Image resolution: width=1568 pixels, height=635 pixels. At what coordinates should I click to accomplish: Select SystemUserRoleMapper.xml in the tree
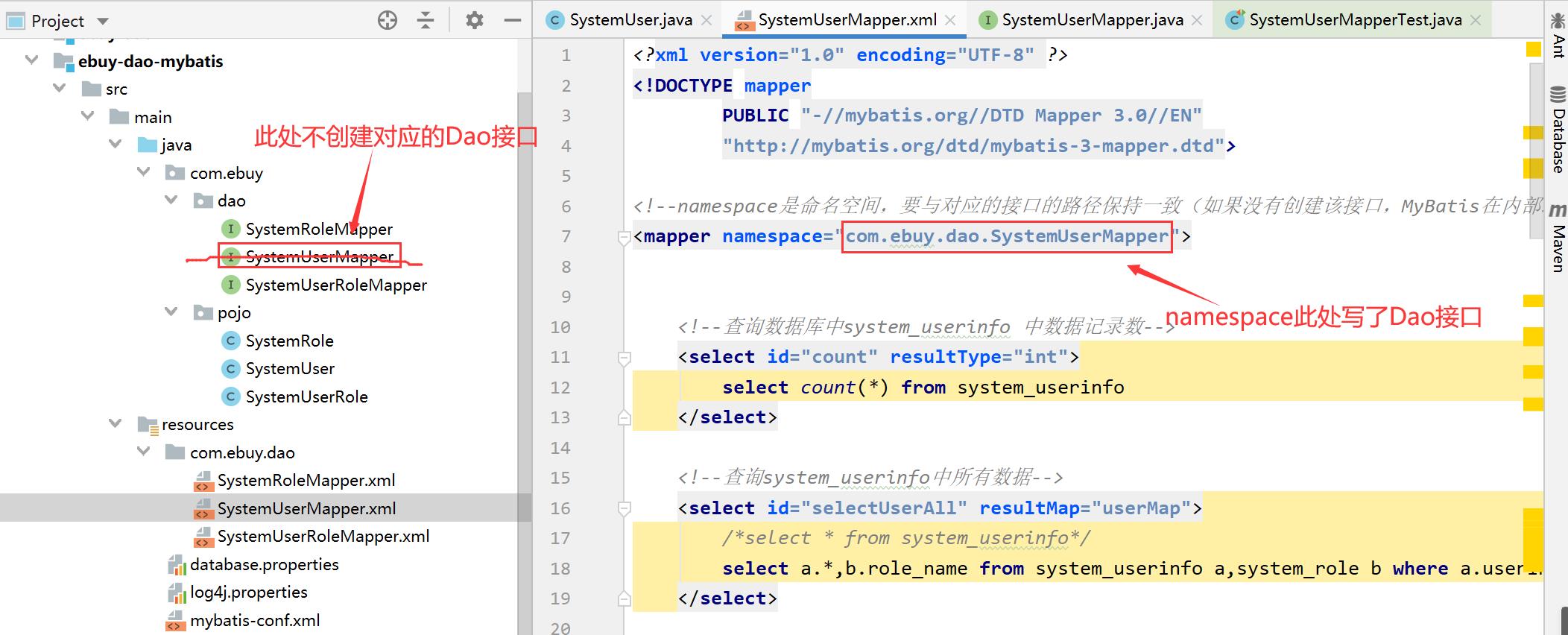point(323,536)
